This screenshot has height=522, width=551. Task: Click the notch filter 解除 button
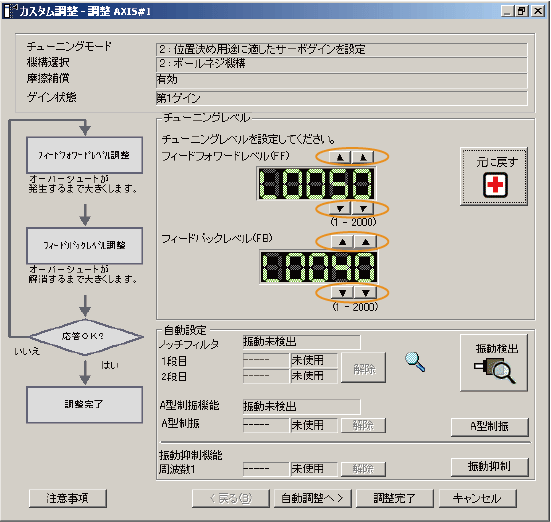pos(364,368)
